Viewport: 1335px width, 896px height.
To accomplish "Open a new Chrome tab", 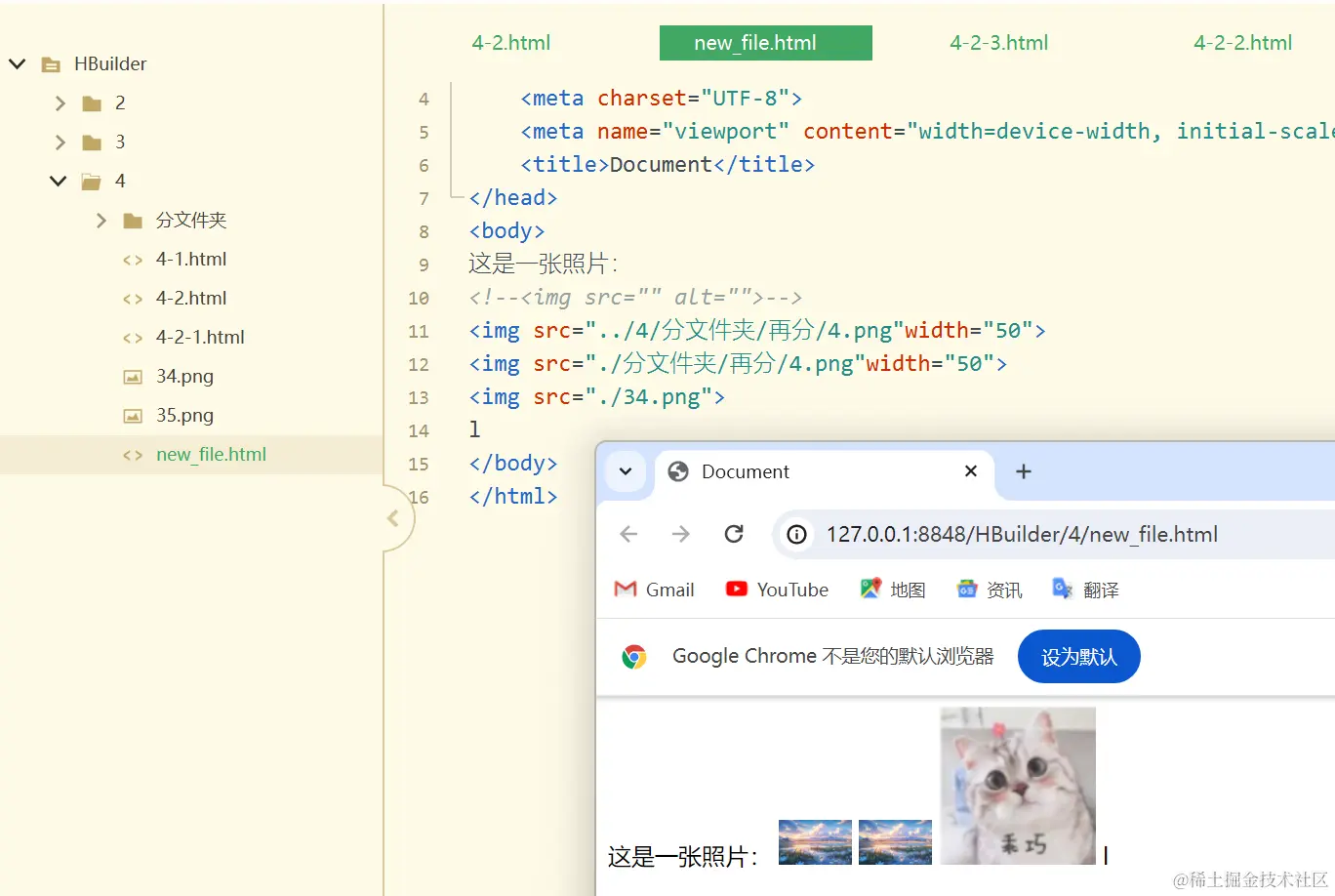I will (x=1024, y=471).
